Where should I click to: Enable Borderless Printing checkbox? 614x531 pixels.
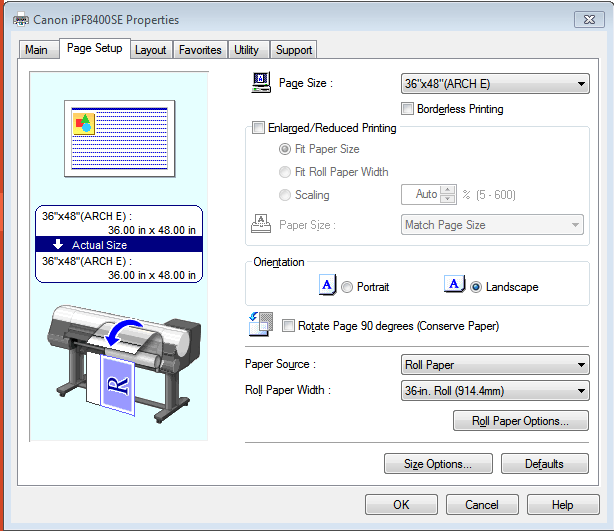pyautogui.click(x=407, y=108)
